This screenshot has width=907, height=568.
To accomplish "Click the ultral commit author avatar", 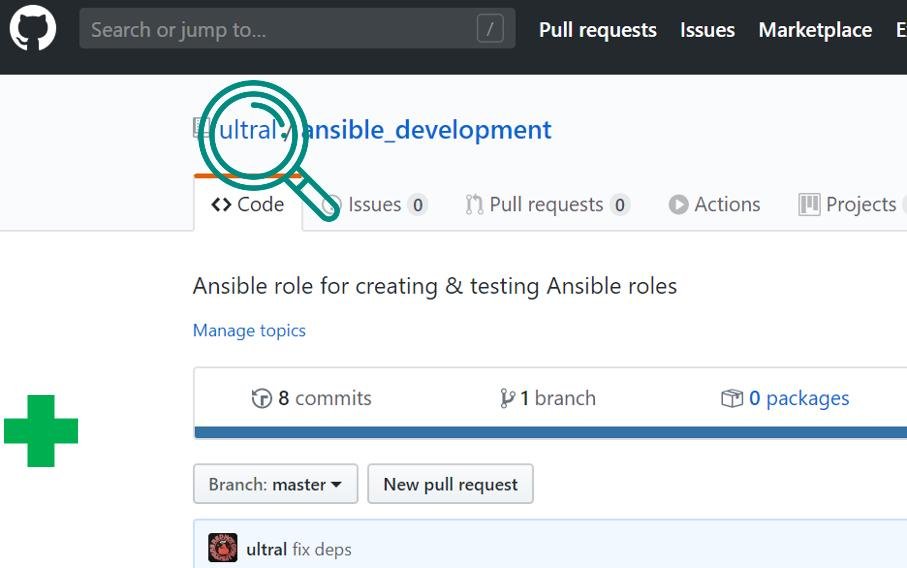I will [223, 547].
